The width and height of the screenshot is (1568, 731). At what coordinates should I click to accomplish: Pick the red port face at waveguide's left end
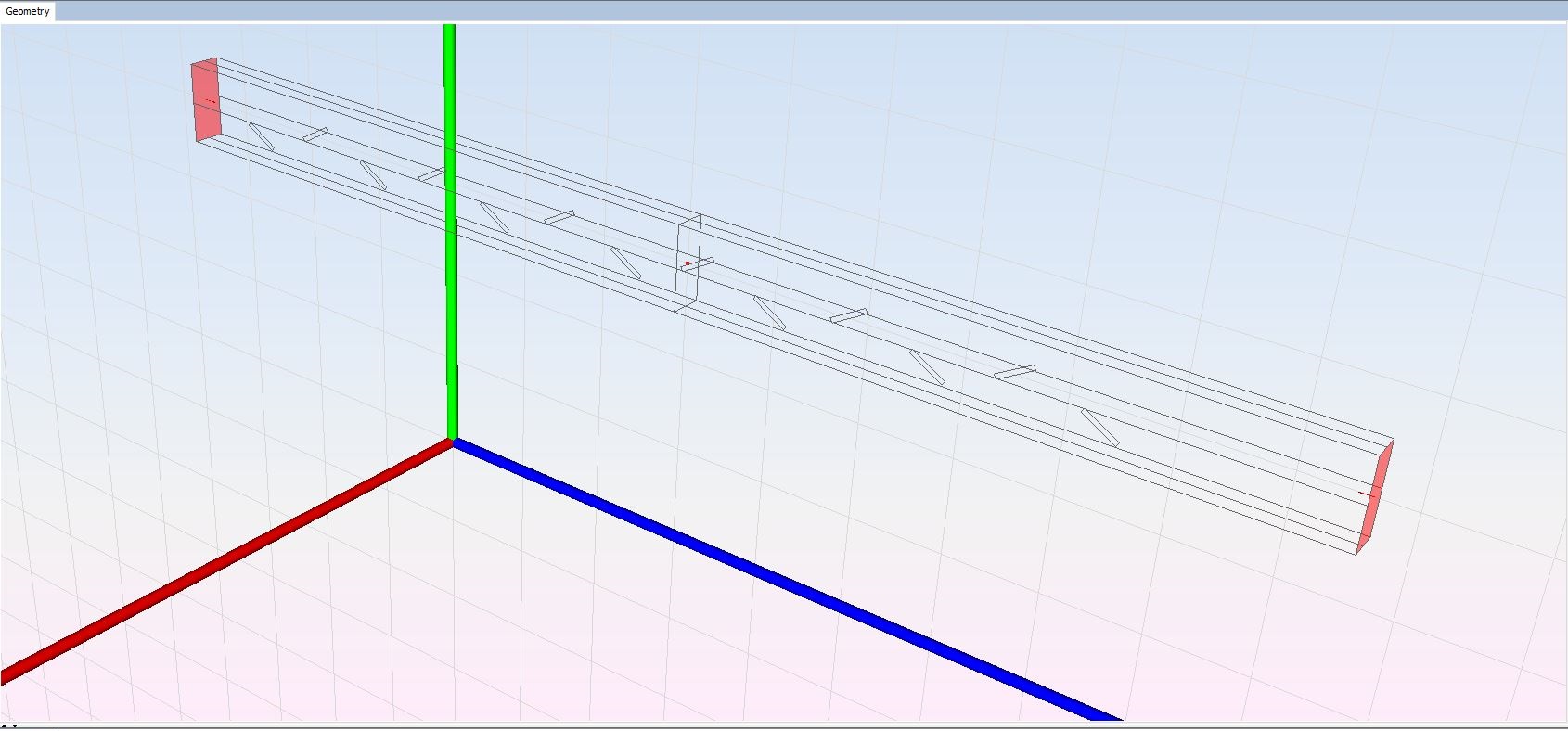coord(207,100)
